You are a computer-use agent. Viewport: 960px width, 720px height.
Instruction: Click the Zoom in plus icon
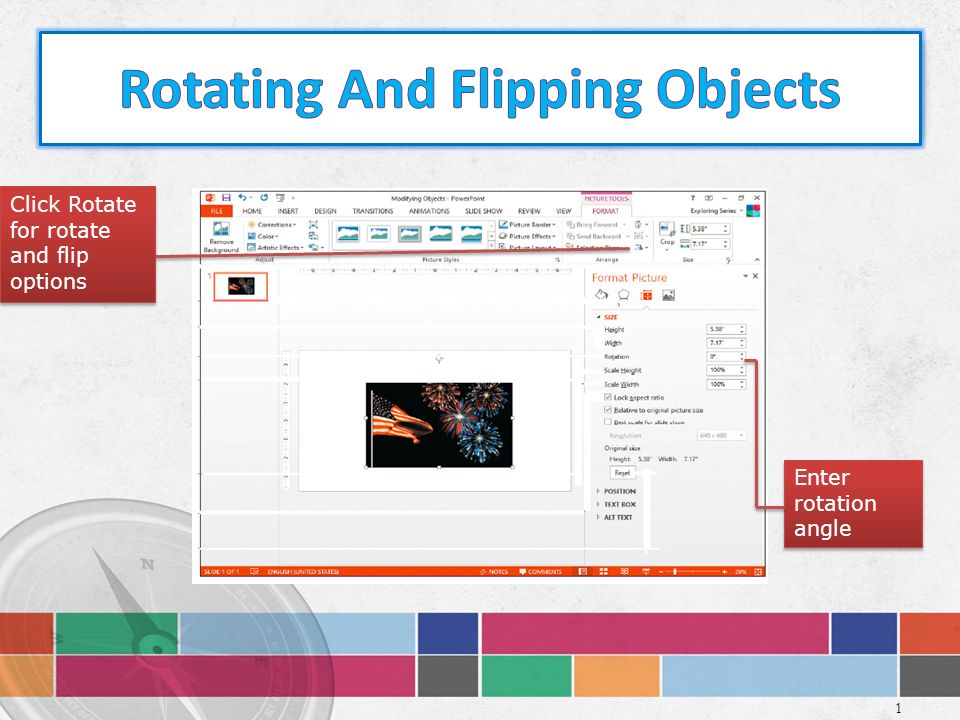pyautogui.click(x=724, y=571)
